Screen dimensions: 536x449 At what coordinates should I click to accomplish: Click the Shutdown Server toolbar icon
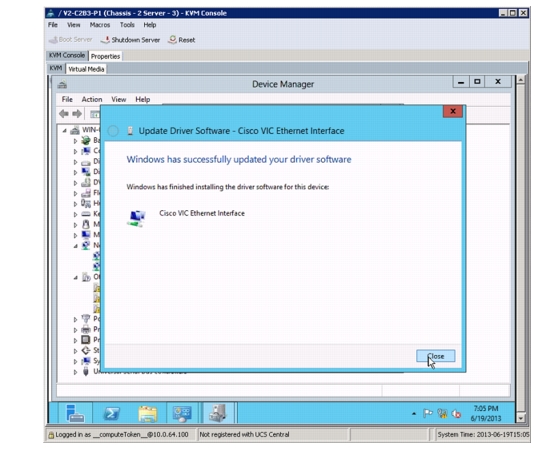tap(106, 40)
